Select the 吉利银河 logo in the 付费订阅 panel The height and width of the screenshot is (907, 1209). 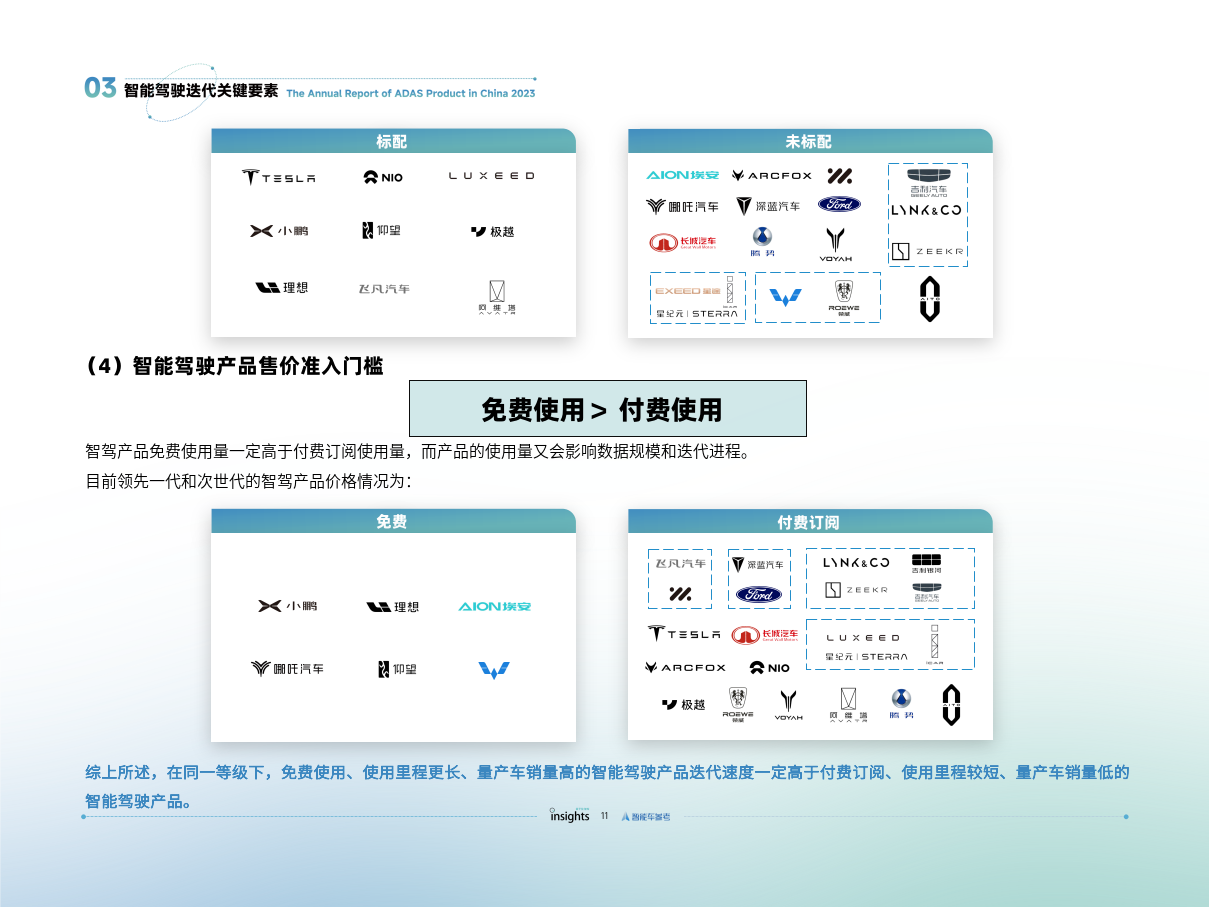(x=926, y=563)
